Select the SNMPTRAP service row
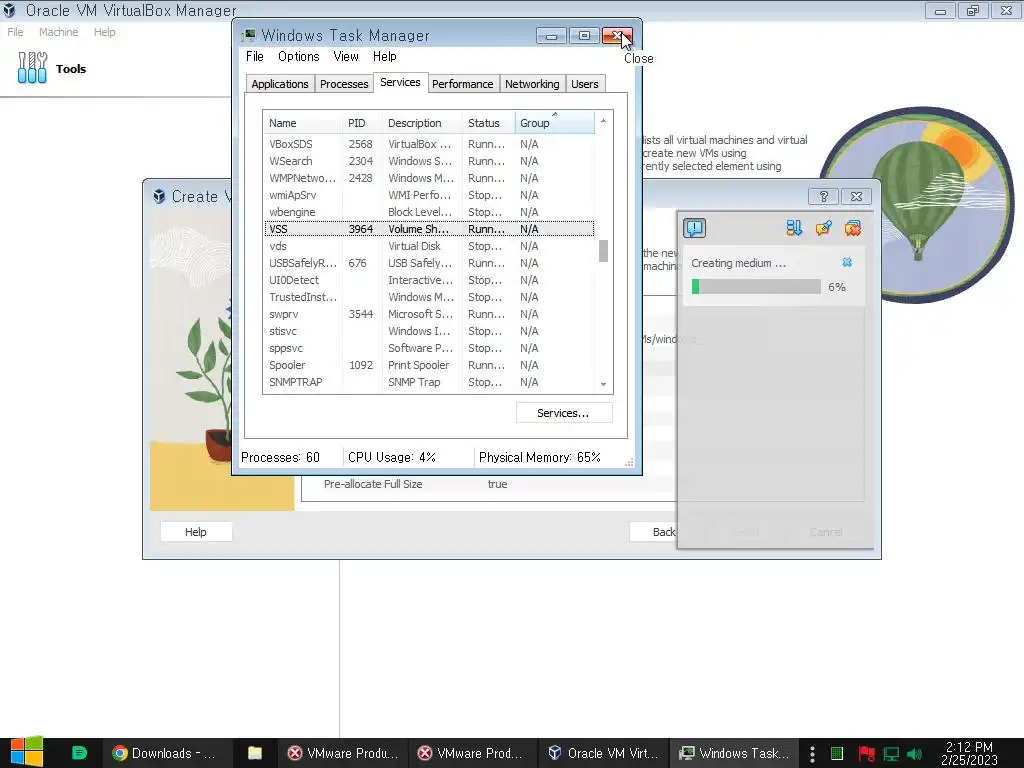Screen dimensions: 1024x768 [429, 381]
